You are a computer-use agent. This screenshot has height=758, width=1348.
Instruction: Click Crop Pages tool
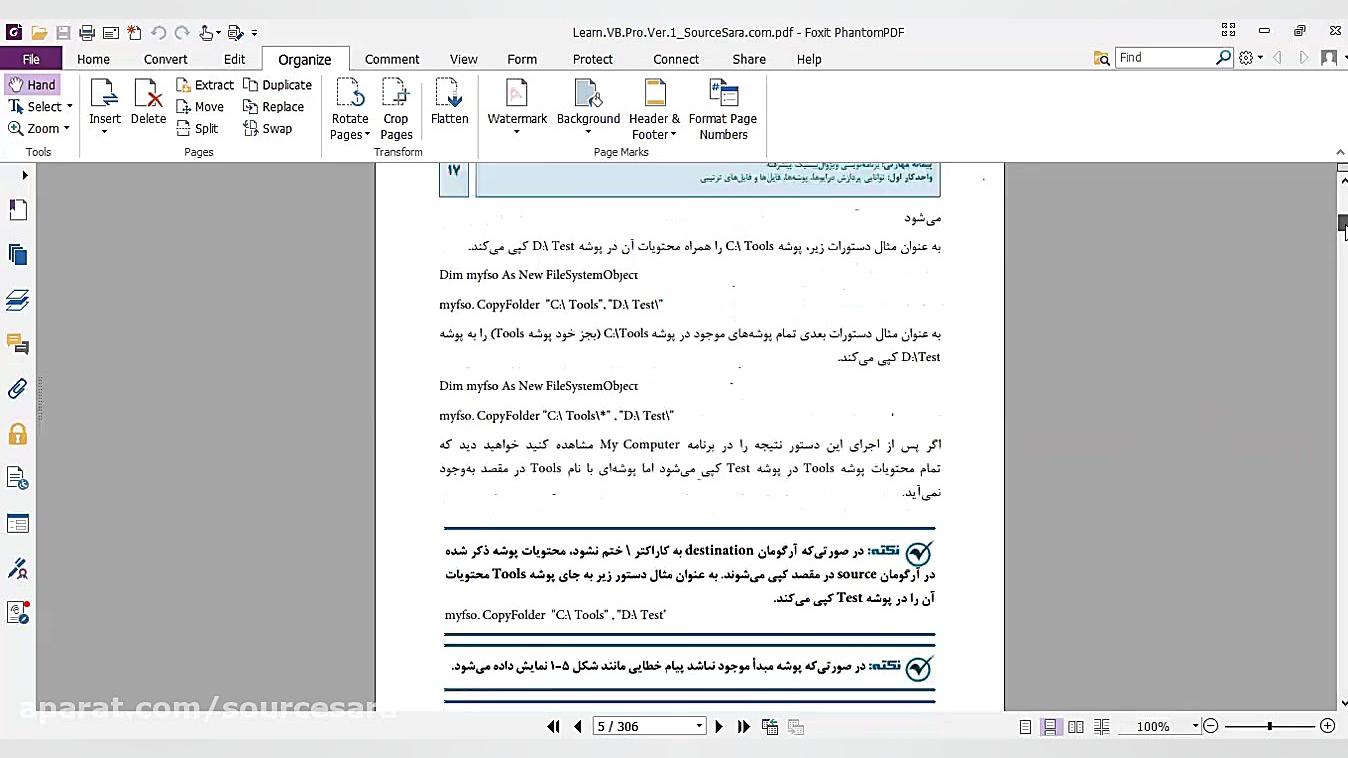(x=396, y=109)
